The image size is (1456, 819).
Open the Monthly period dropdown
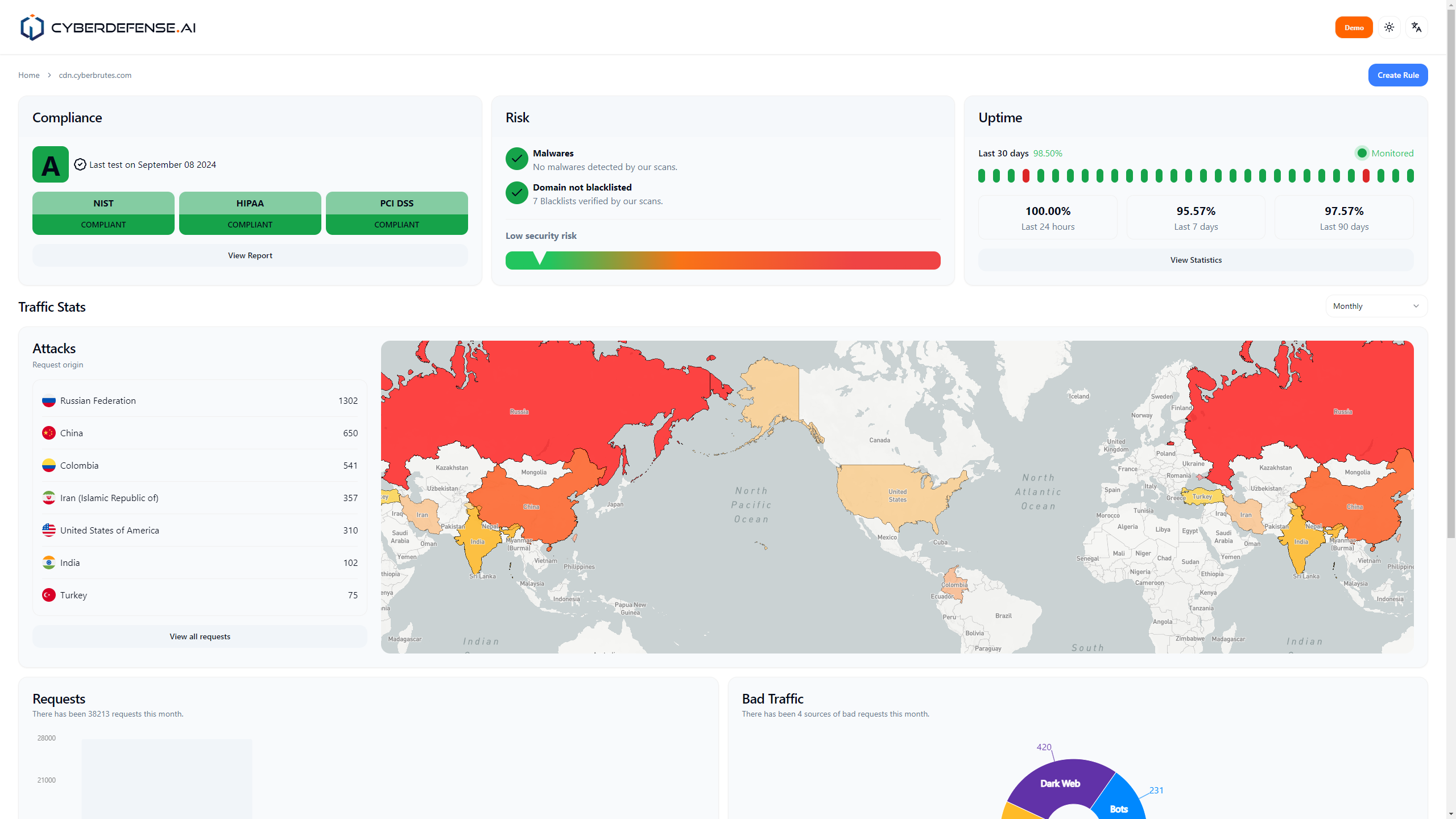click(x=1376, y=306)
